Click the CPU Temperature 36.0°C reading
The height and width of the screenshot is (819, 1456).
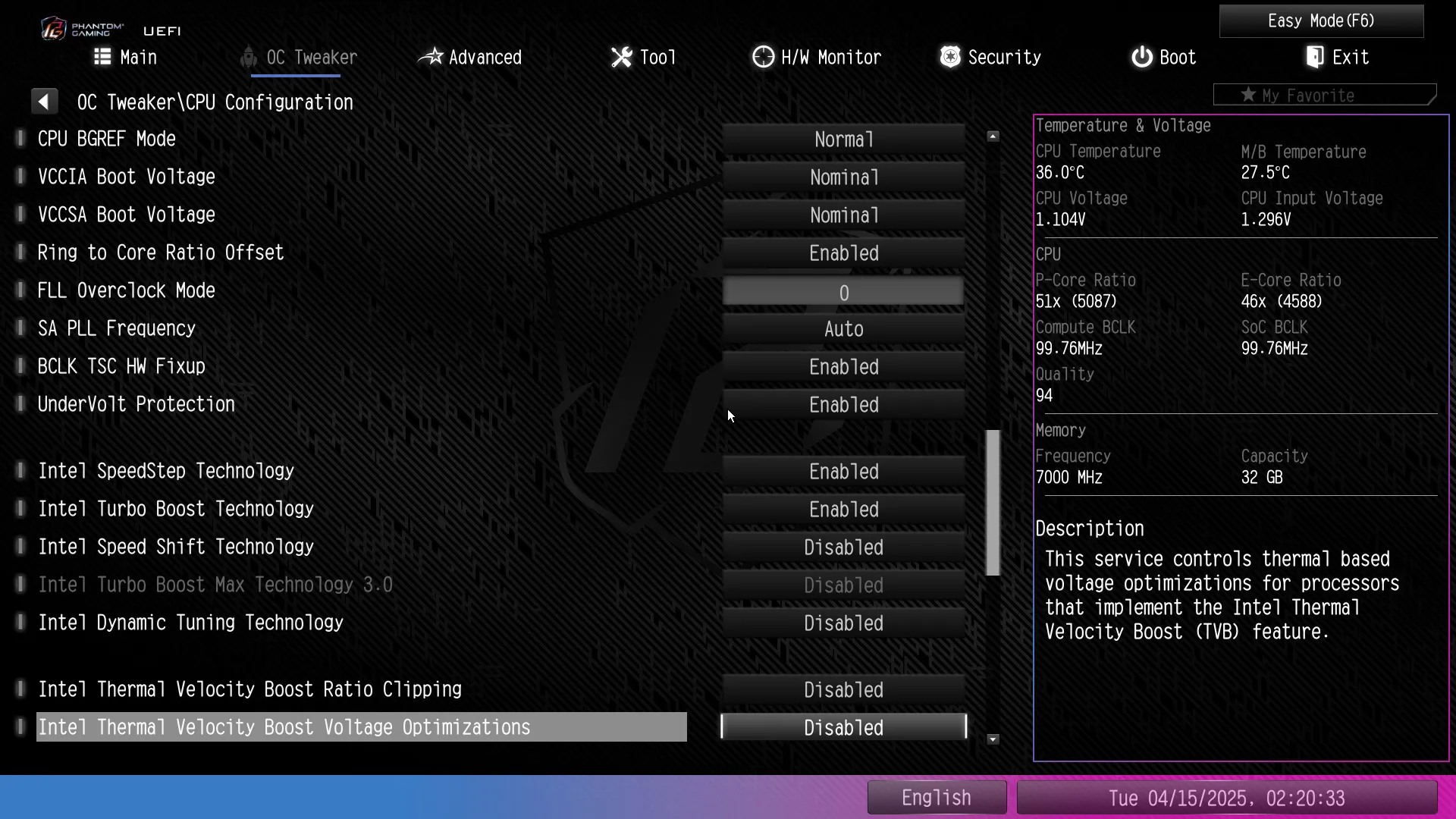point(1060,173)
